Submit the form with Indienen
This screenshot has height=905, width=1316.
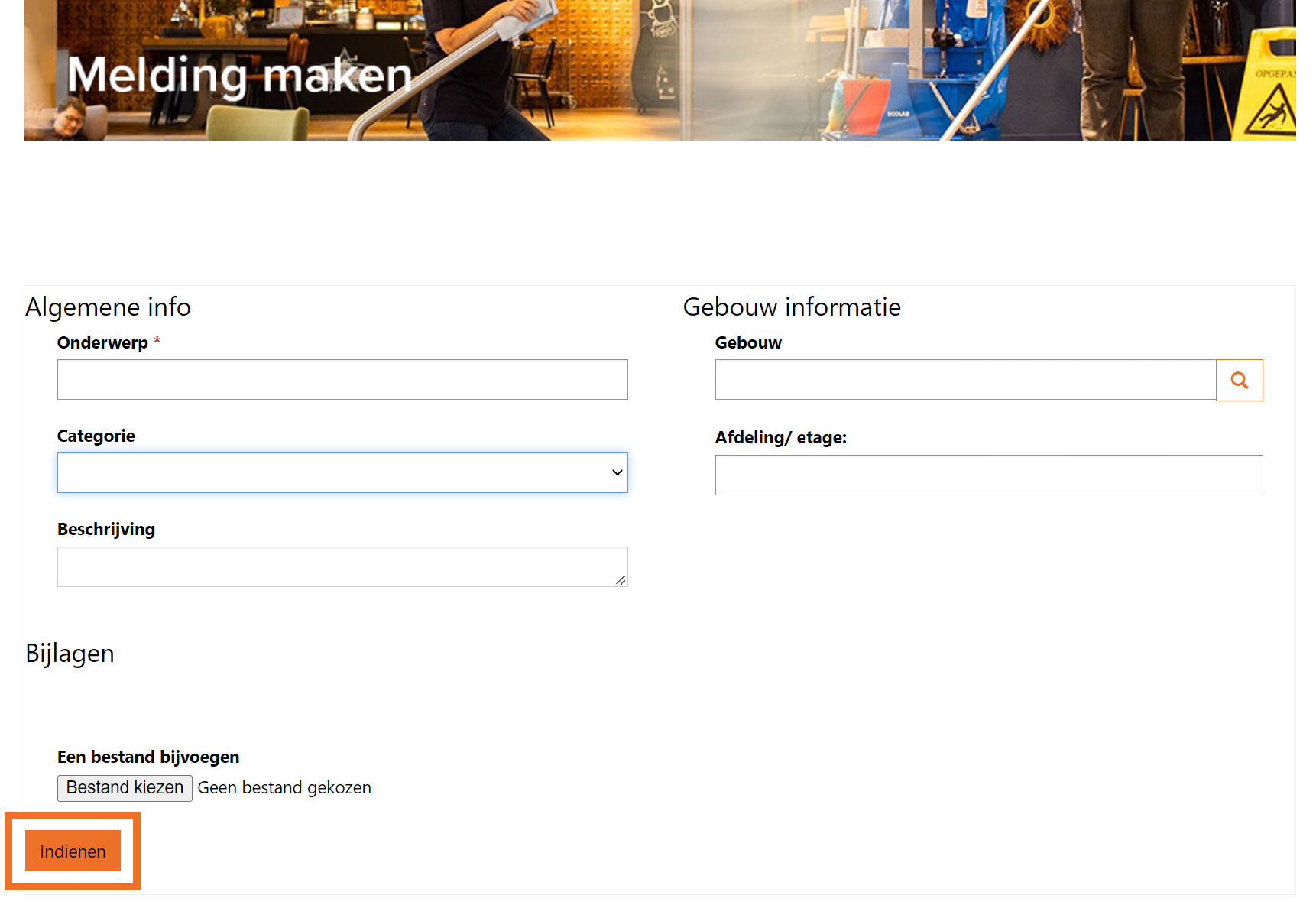73,851
